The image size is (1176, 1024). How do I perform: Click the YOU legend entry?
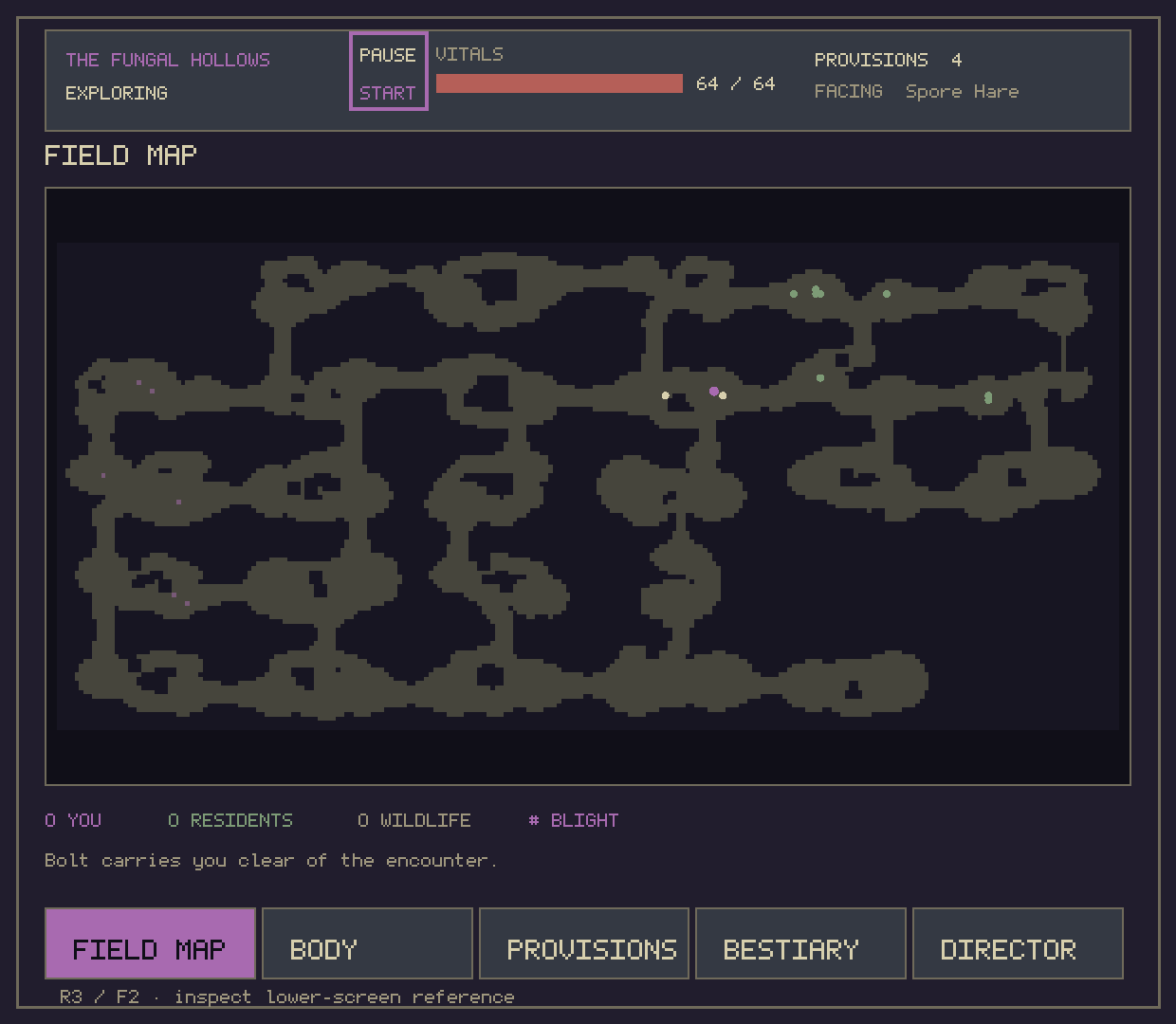click(73, 820)
